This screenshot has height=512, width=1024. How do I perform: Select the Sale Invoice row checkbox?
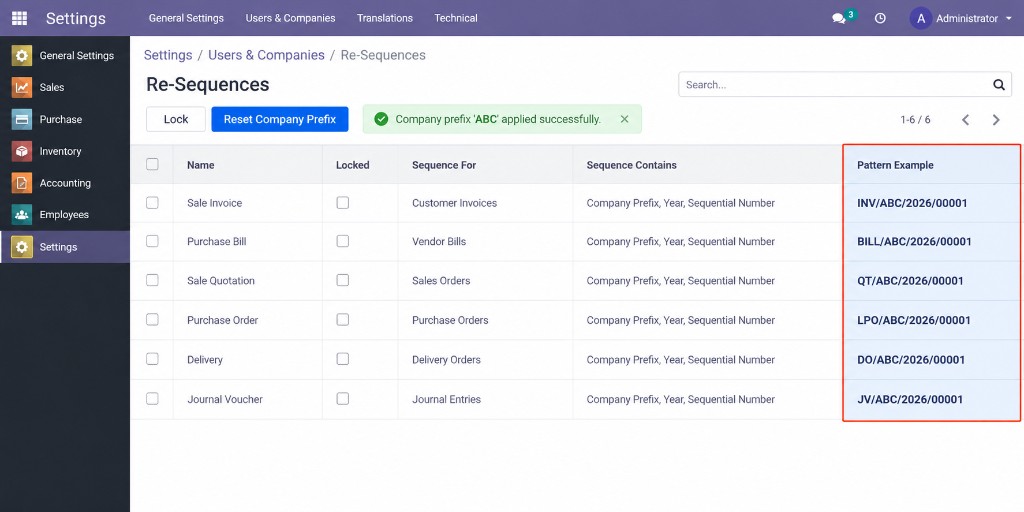point(152,202)
